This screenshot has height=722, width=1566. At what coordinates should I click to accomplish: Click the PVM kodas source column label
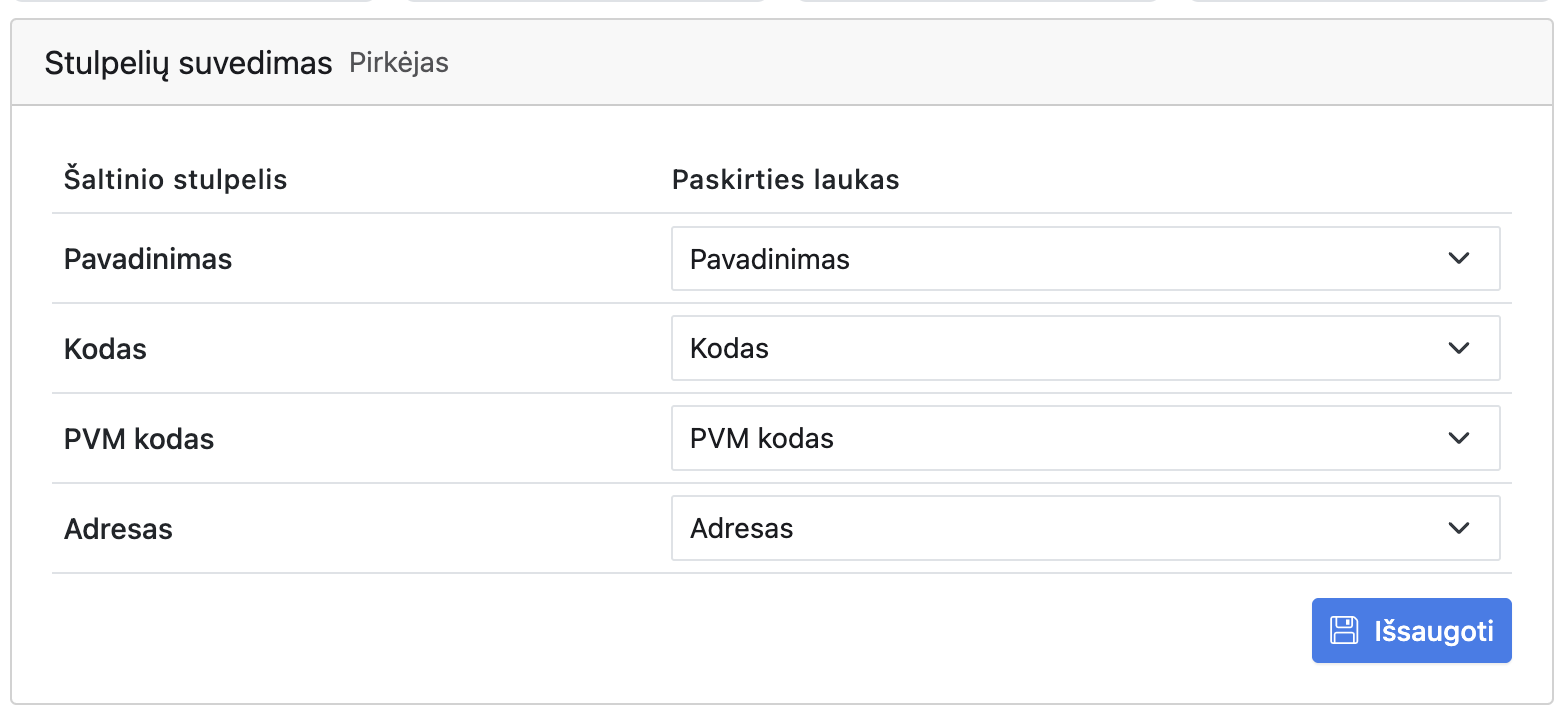tap(139, 439)
